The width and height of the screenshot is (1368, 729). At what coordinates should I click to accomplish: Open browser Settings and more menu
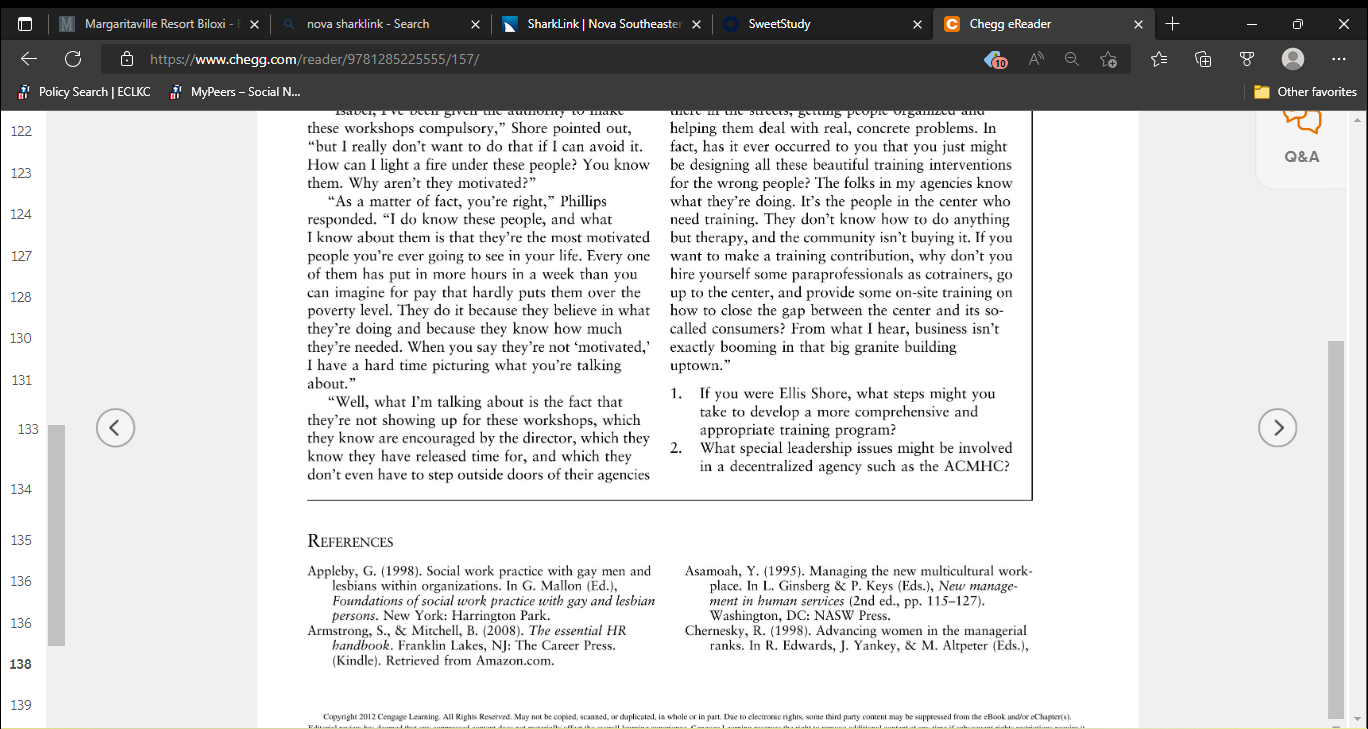(x=1338, y=59)
